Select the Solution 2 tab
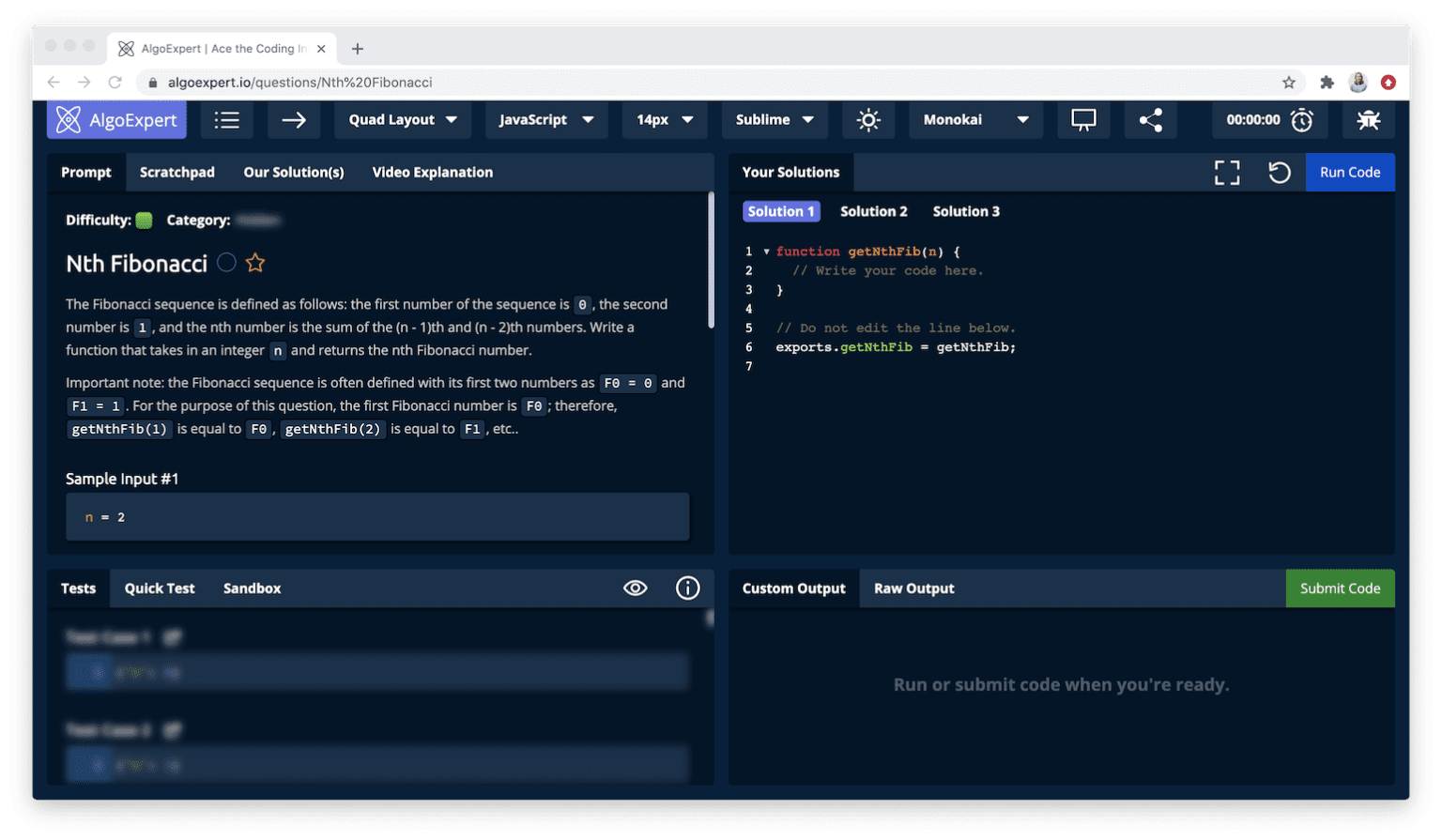Screen dimensions: 1442x840 873,212
